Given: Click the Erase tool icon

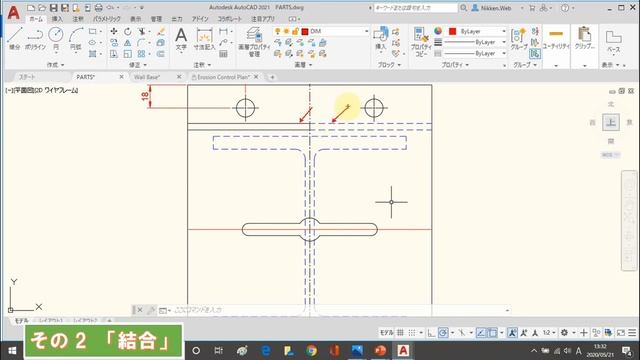Looking at the screenshot, I should pos(161,31).
